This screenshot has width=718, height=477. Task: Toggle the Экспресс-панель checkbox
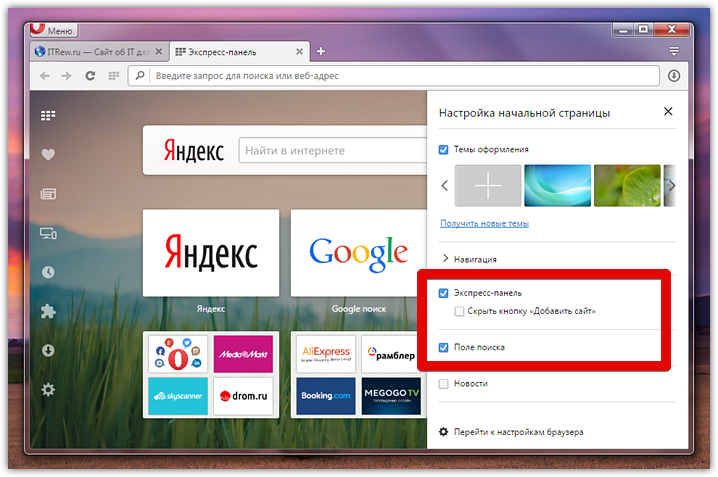(443, 293)
